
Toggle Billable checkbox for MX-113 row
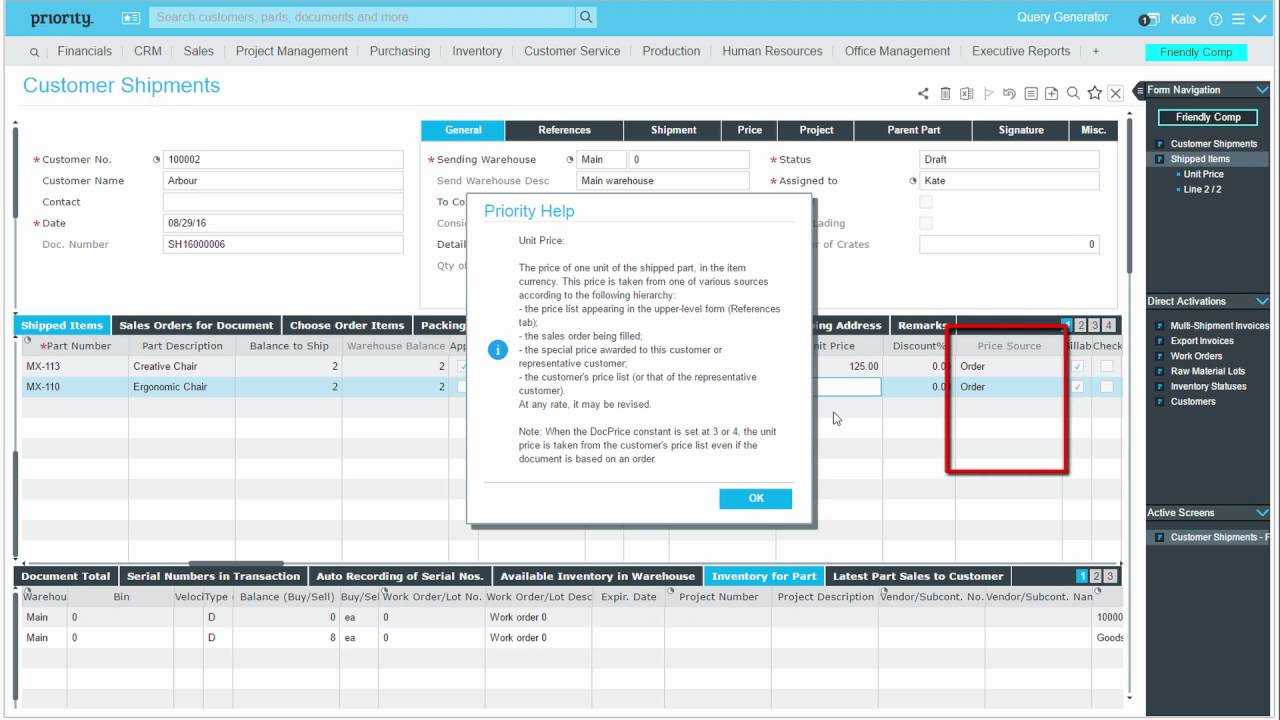[x=1077, y=367]
